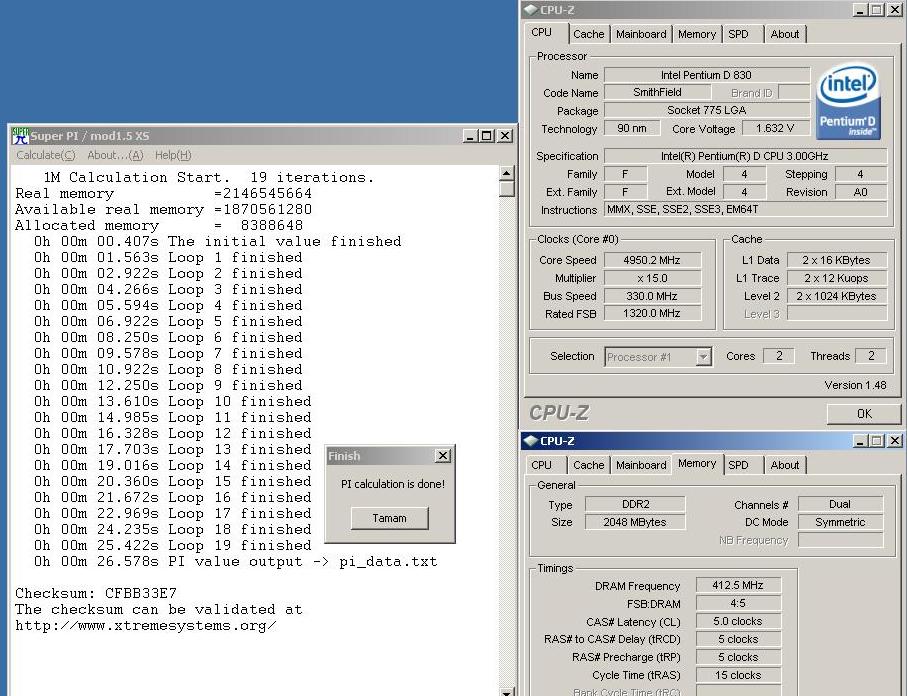Click the Rated FSB value 1320.0 MHz

pyautogui.click(x=652, y=314)
